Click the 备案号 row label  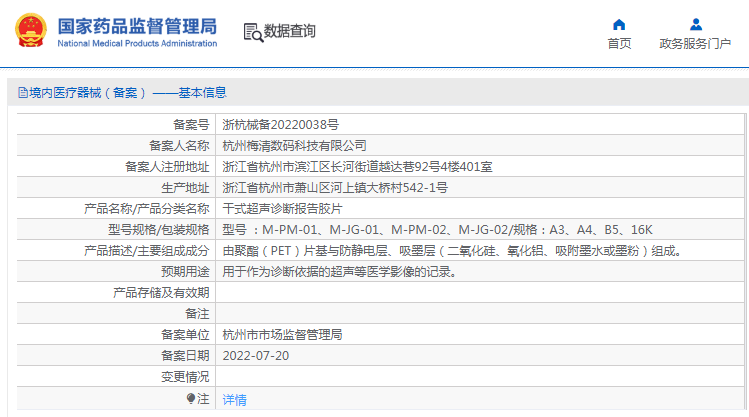click(191, 125)
